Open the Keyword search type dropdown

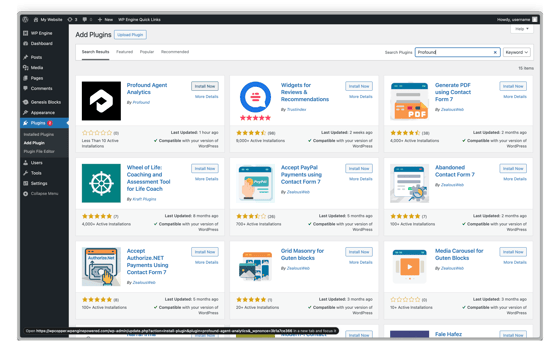coord(516,52)
